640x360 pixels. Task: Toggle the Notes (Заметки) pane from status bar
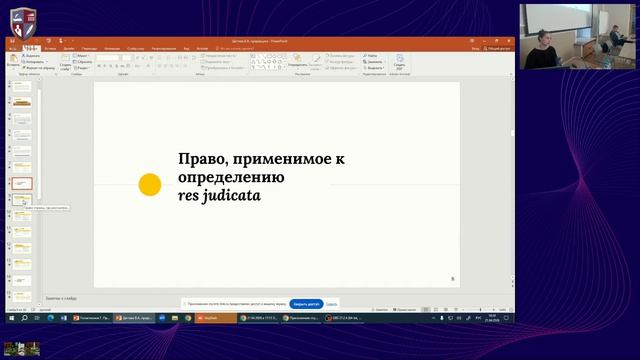click(380, 310)
